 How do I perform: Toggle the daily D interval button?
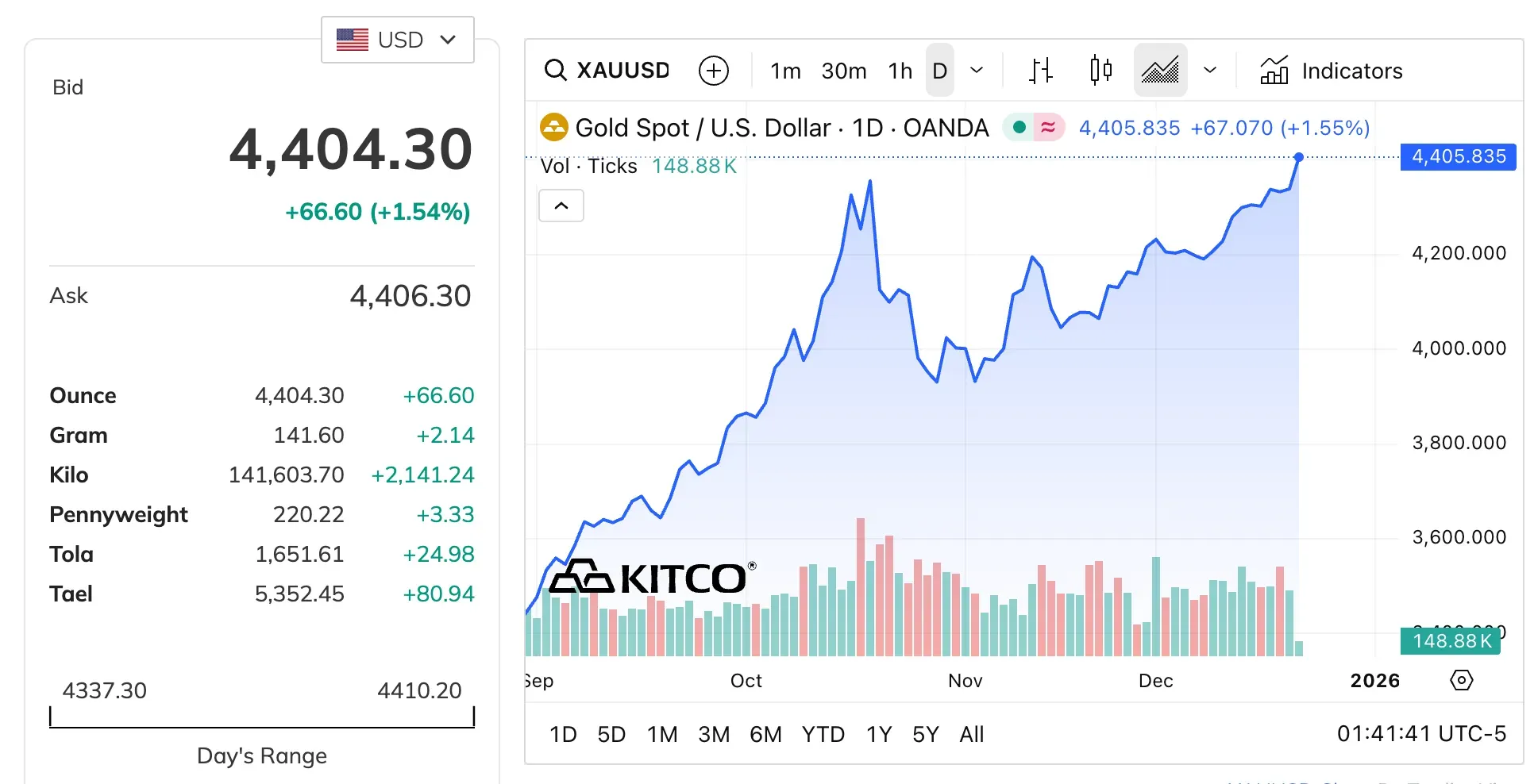tap(939, 71)
